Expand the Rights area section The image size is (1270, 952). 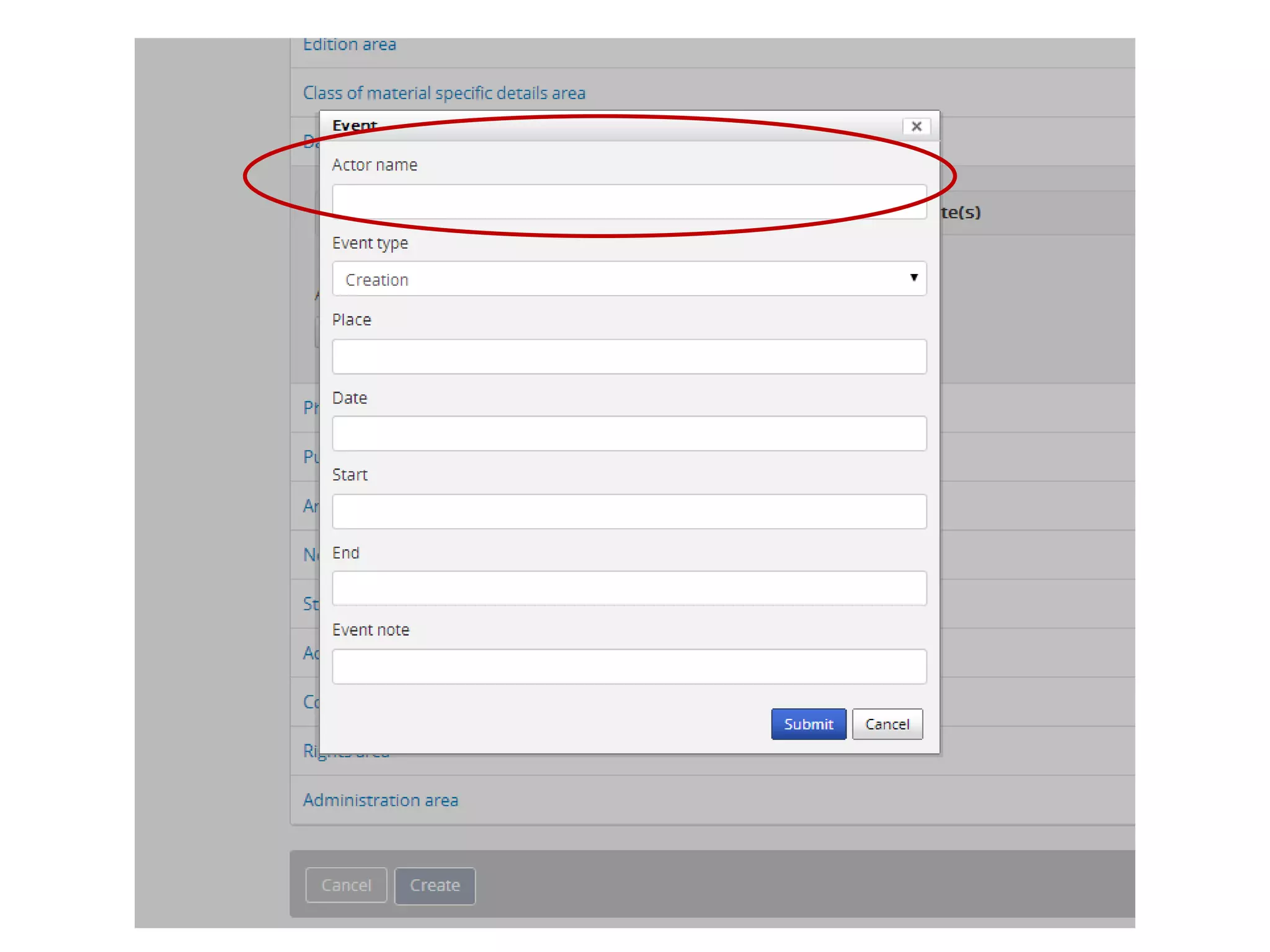coord(310,751)
